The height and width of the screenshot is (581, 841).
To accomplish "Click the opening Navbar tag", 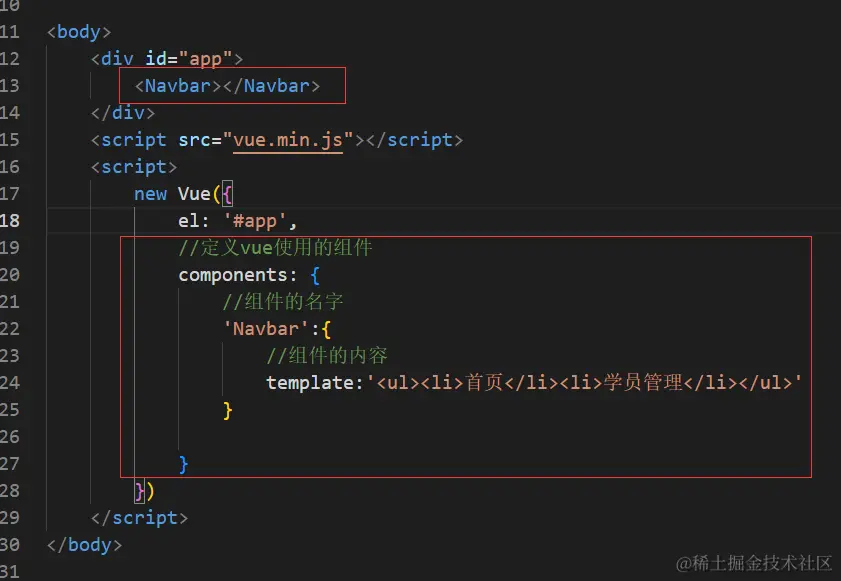I will 178,86.
